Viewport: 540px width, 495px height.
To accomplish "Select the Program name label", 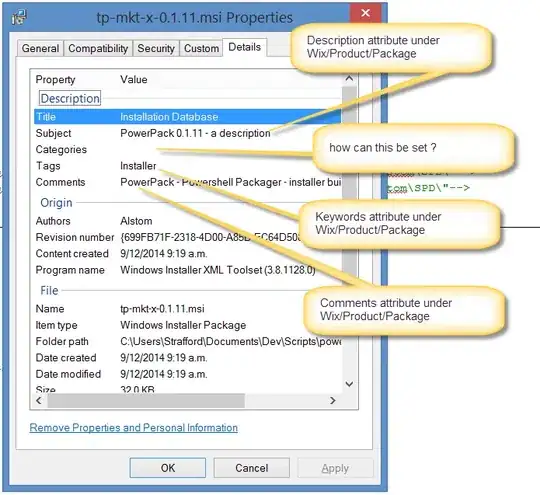I will coord(70,270).
